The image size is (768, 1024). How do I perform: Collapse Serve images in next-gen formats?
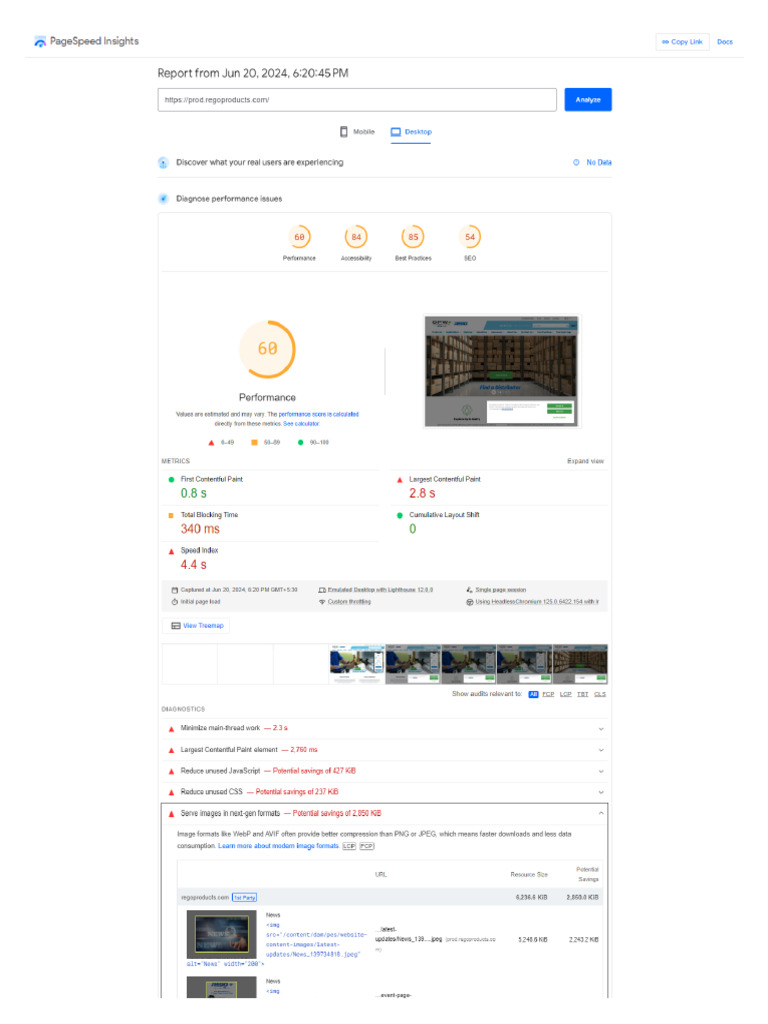pyautogui.click(x=385, y=814)
